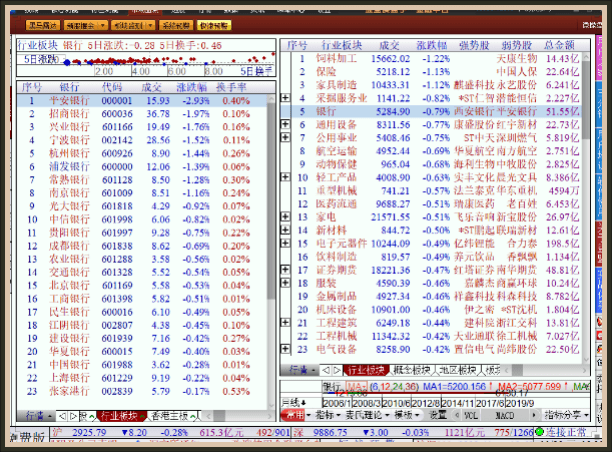Image resolution: width=612 pixels, height=452 pixels.
Task: Open the MA indicator dropdown on chart
Action: (357, 386)
